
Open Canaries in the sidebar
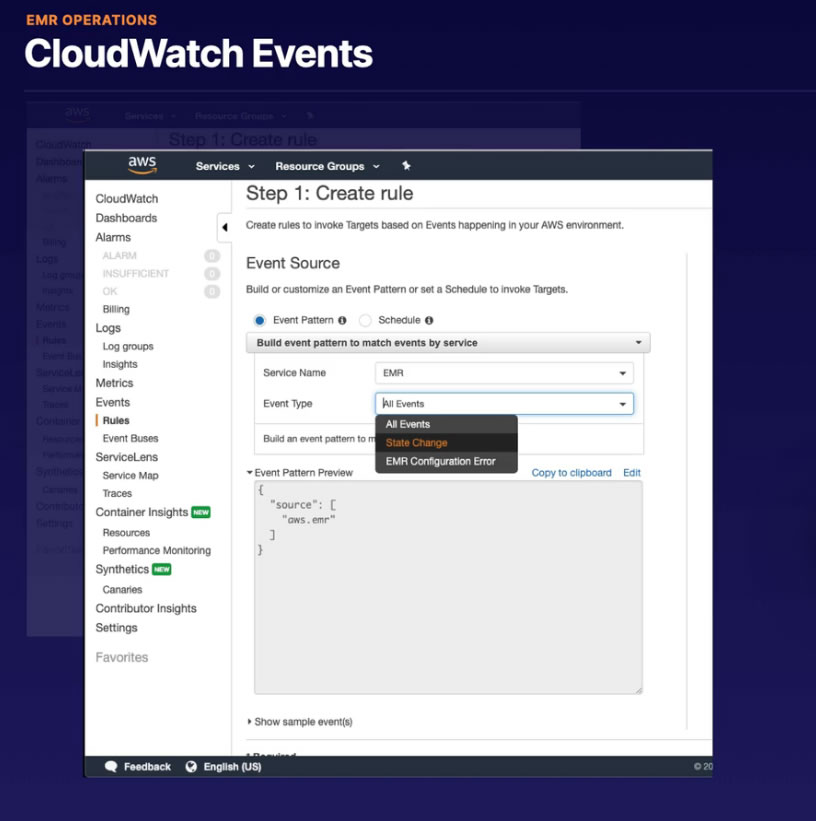[122, 590]
